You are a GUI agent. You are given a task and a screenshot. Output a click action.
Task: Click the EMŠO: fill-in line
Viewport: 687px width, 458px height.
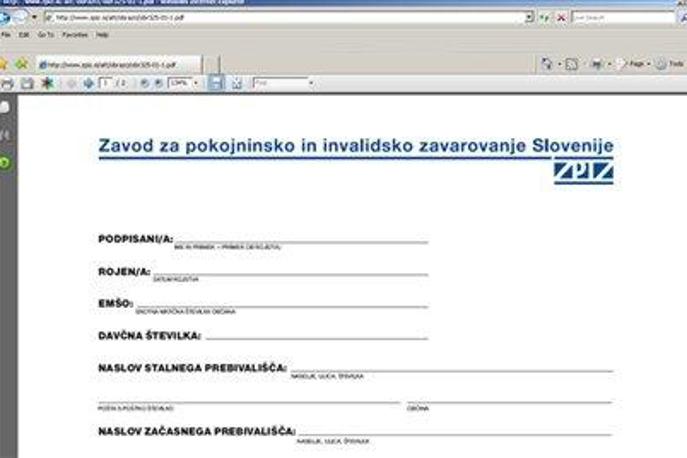pos(282,306)
